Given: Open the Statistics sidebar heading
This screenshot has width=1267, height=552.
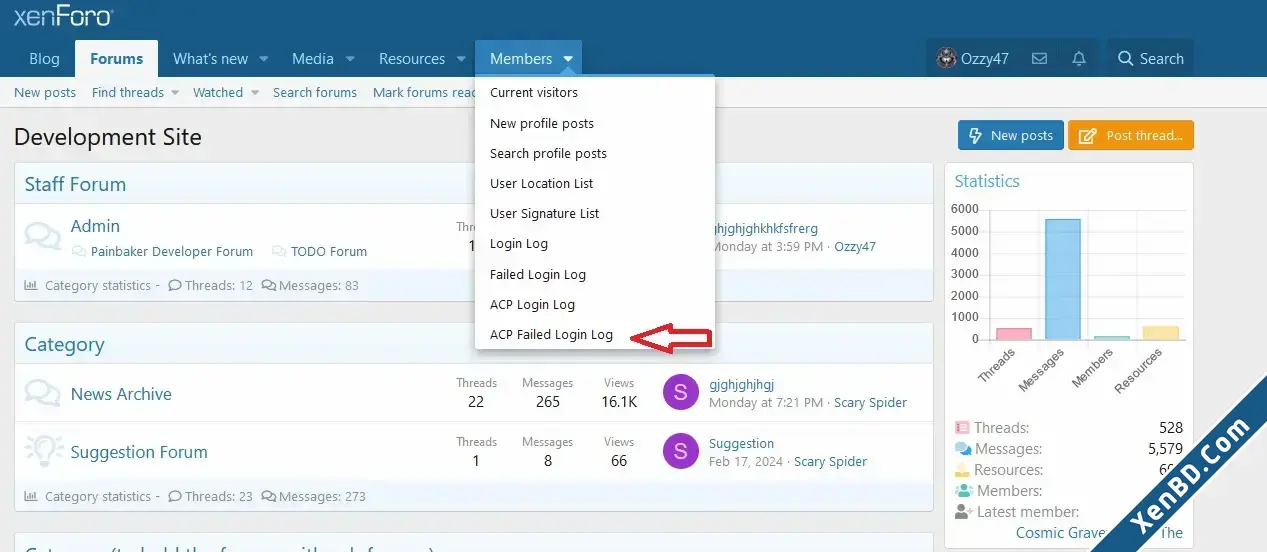Looking at the screenshot, I should coord(987,181).
